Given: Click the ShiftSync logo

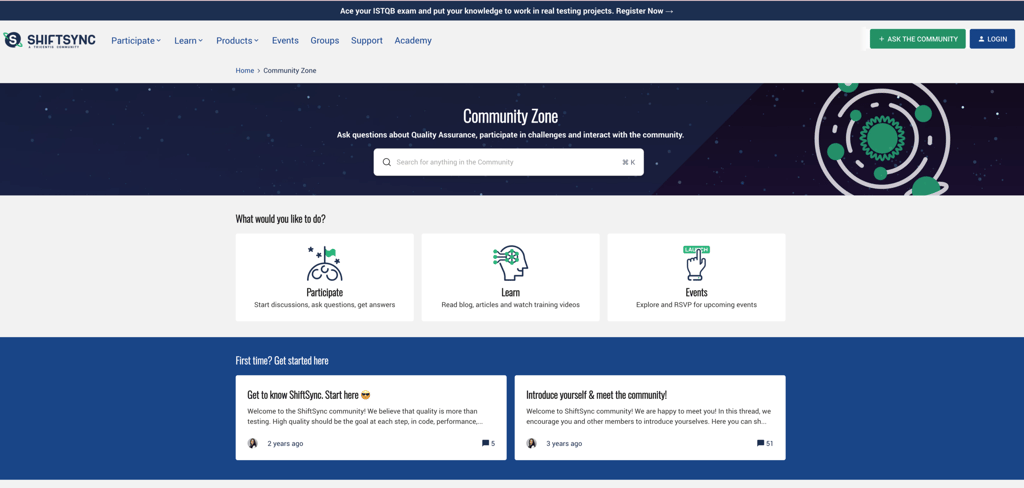Looking at the screenshot, I should click(x=50, y=41).
